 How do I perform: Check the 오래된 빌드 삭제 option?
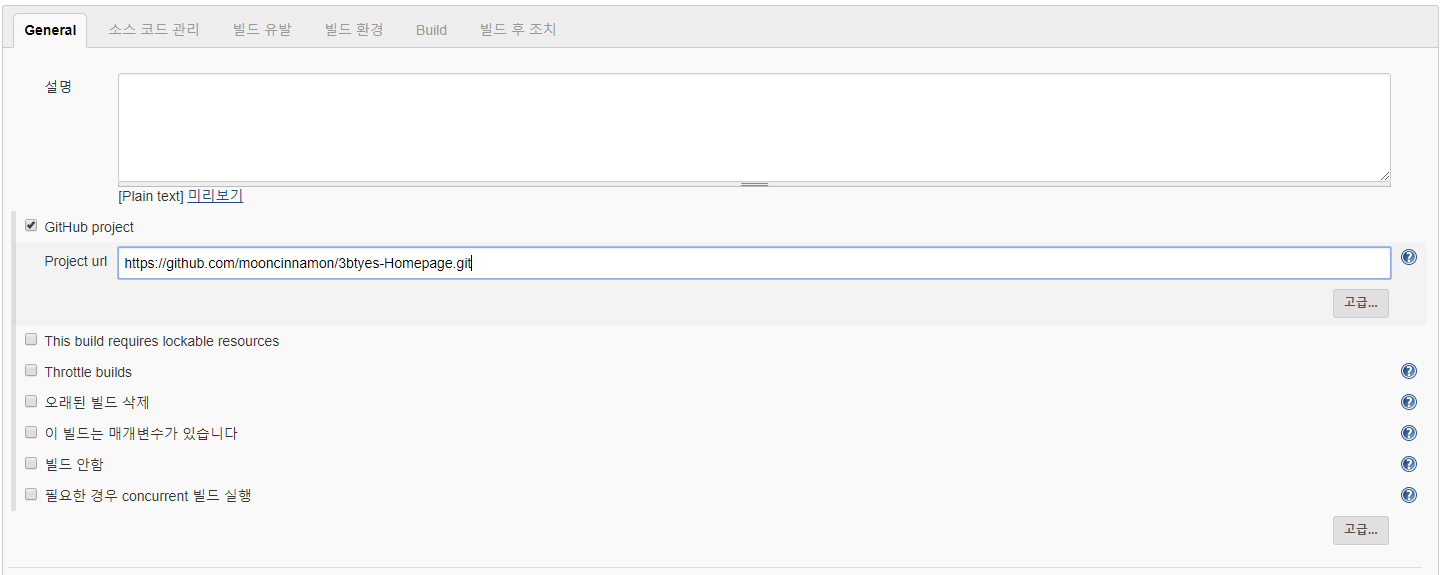coord(31,402)
